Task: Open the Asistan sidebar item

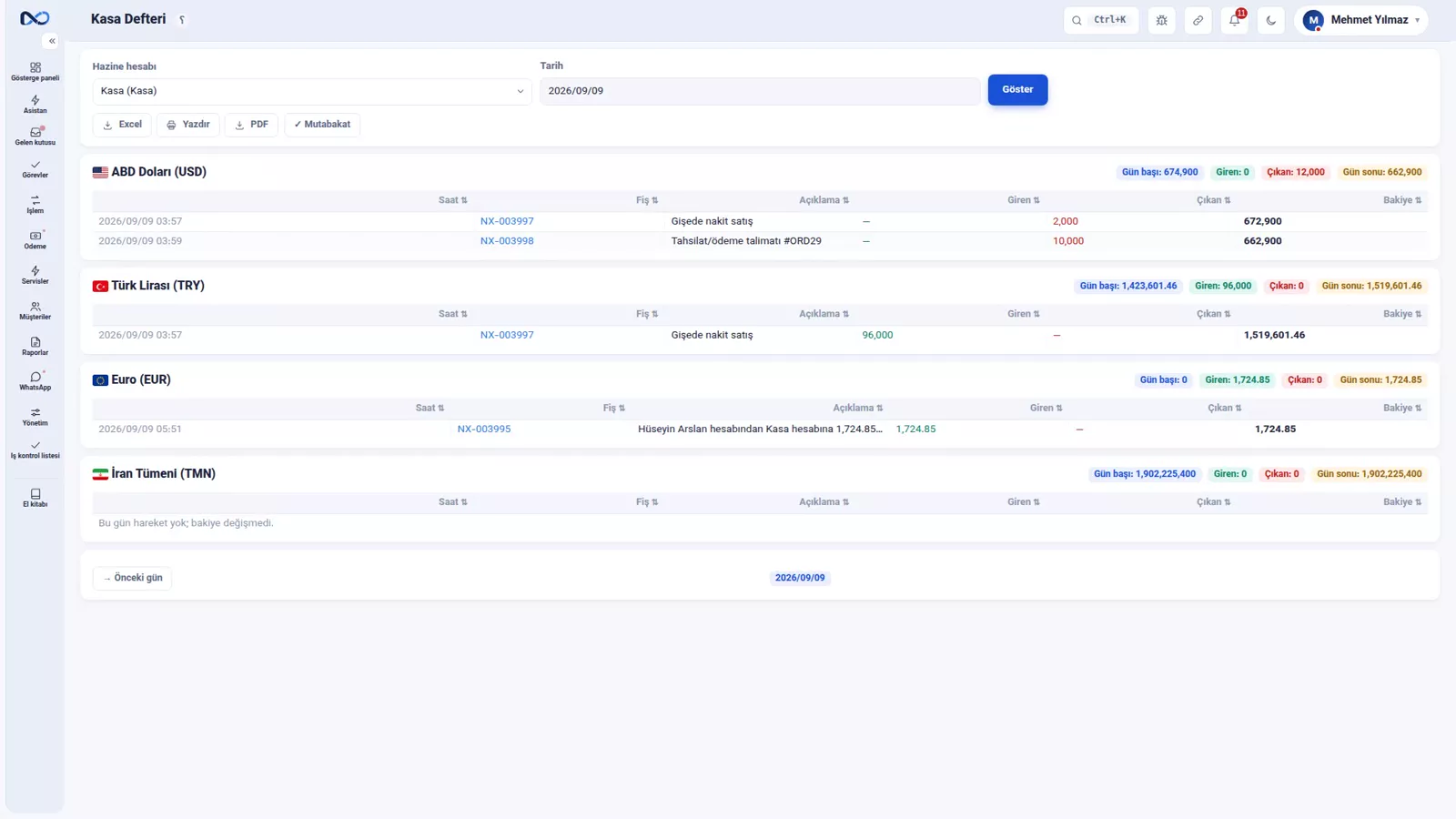Action: point(35,105)
